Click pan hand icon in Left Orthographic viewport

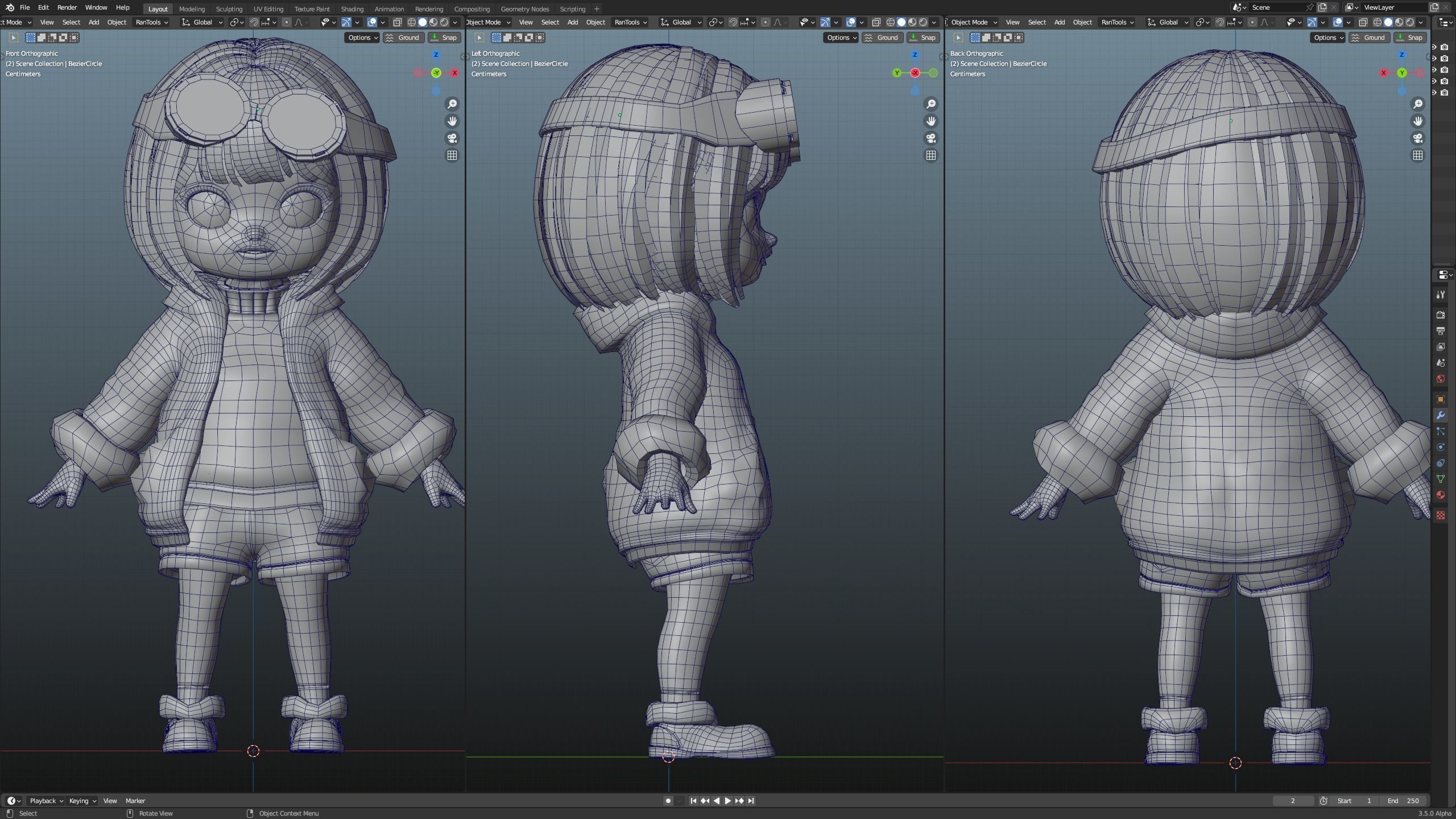931,121
